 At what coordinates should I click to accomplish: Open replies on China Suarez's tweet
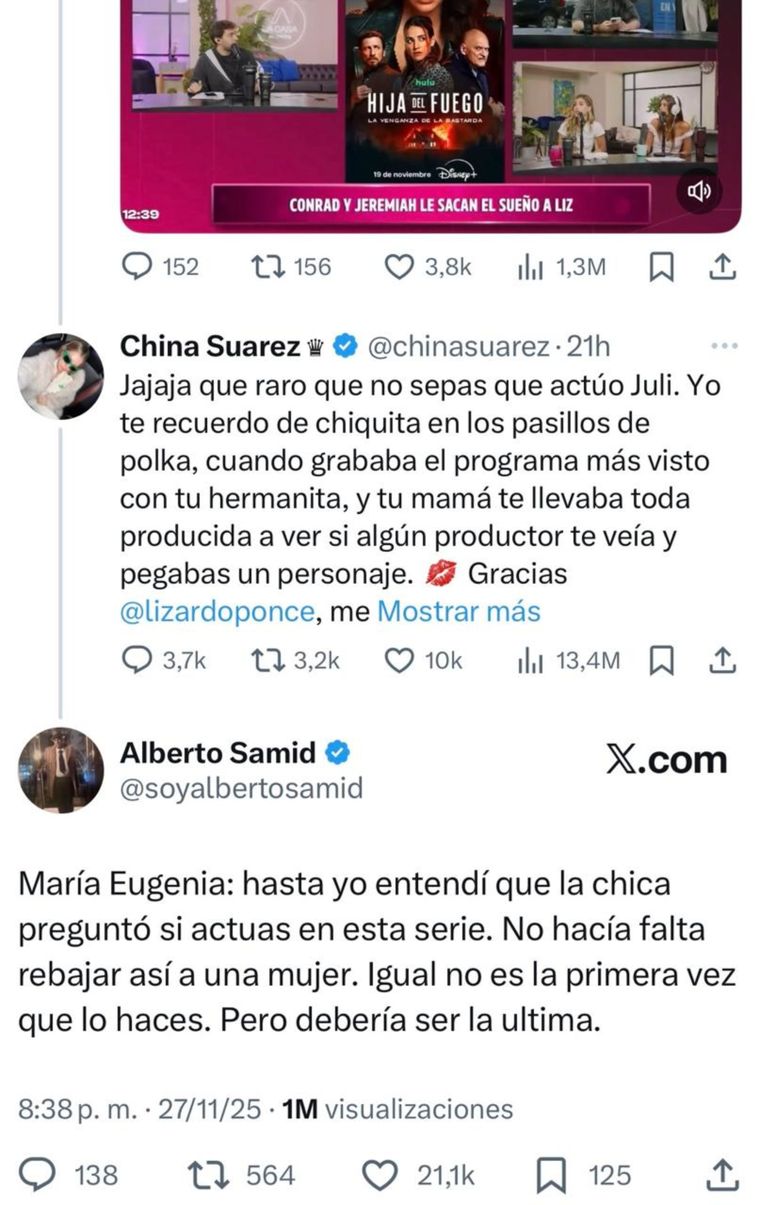pos(135,659)
